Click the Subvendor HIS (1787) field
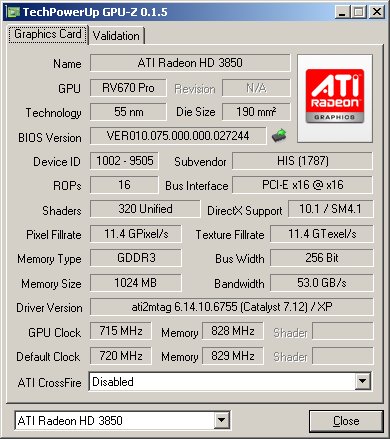Viewport: 390px width, 439px height. pyautogui.click(x=302, y=161)
